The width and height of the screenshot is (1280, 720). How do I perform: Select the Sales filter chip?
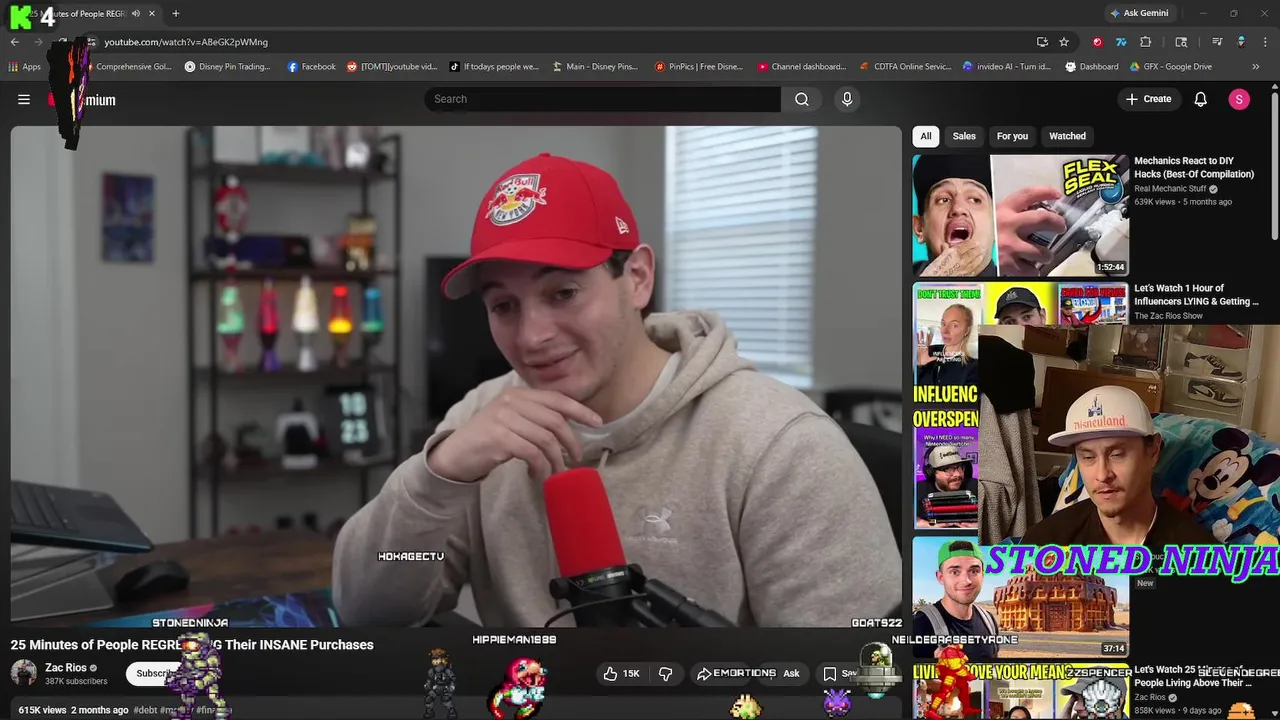964,136
